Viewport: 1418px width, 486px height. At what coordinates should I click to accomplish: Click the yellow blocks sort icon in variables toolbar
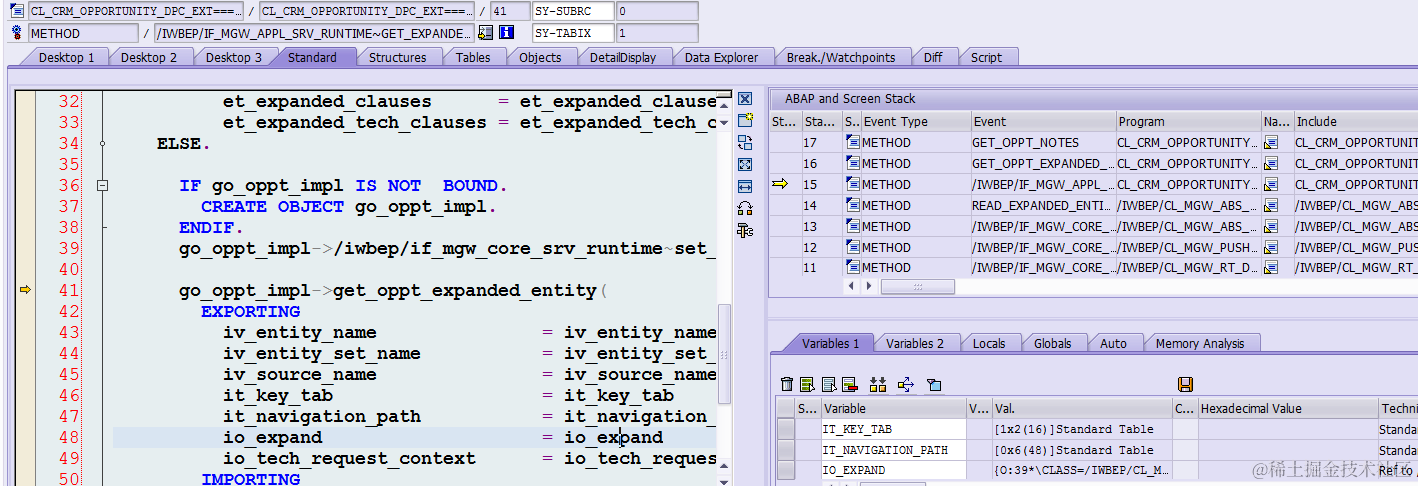[x=878, y=384]
